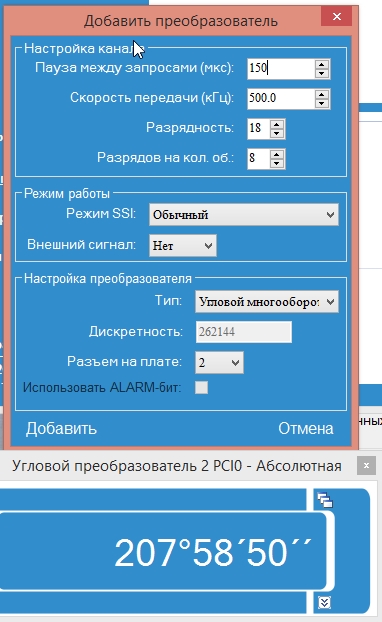Click the 207°58´50´´ angle readout
Viewport: 382px width, 622px height.
[x=213, y=553]
